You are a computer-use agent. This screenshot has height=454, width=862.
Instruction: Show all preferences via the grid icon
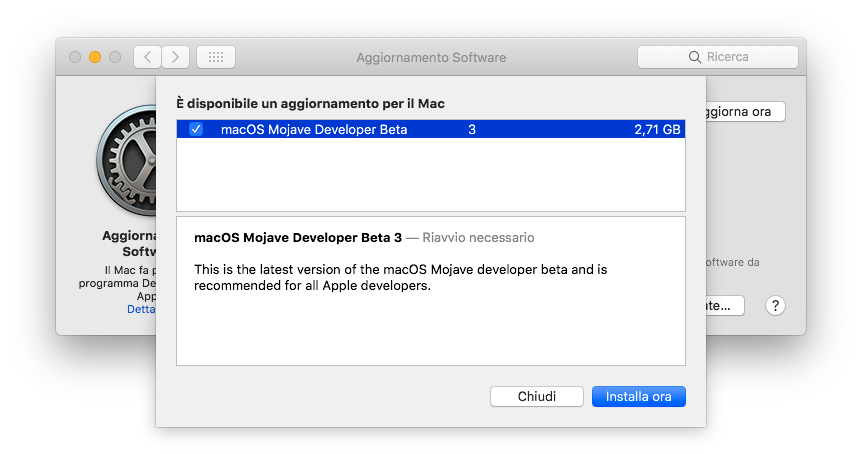(216, 57)
